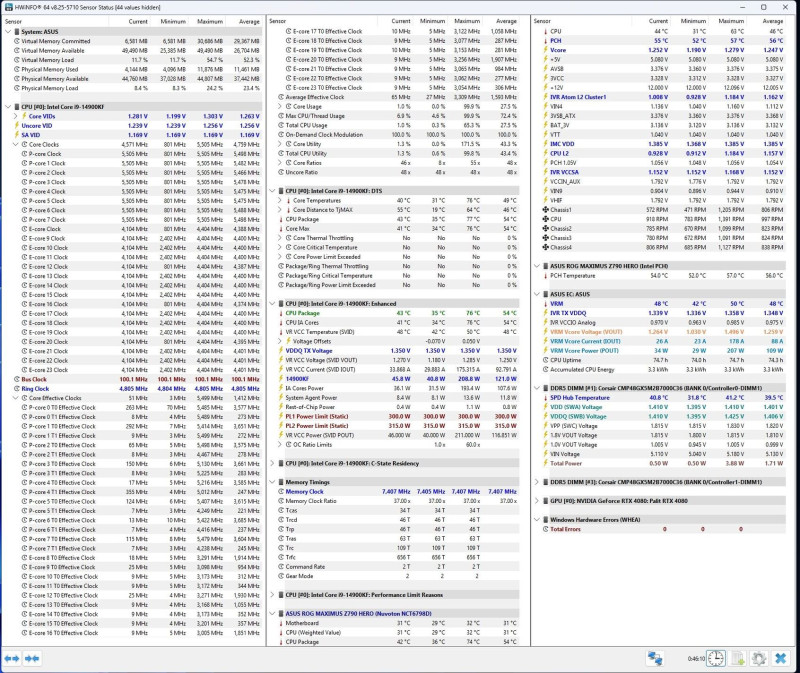Expand the Core VIDs row
The height and width of the screenshot is (673, 800).
point(16,116)
